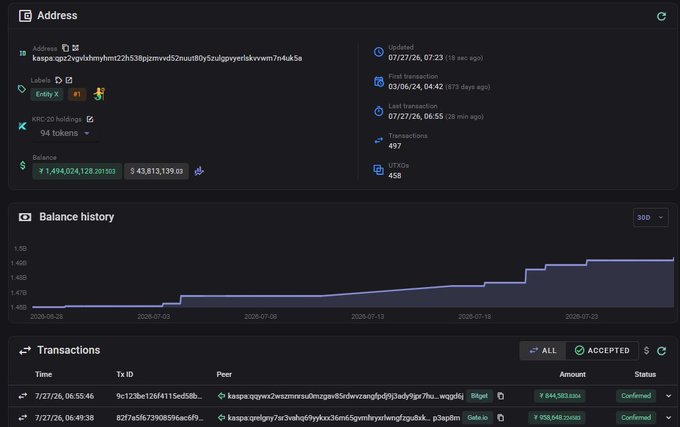Click the UTXOs count 458

395,176
